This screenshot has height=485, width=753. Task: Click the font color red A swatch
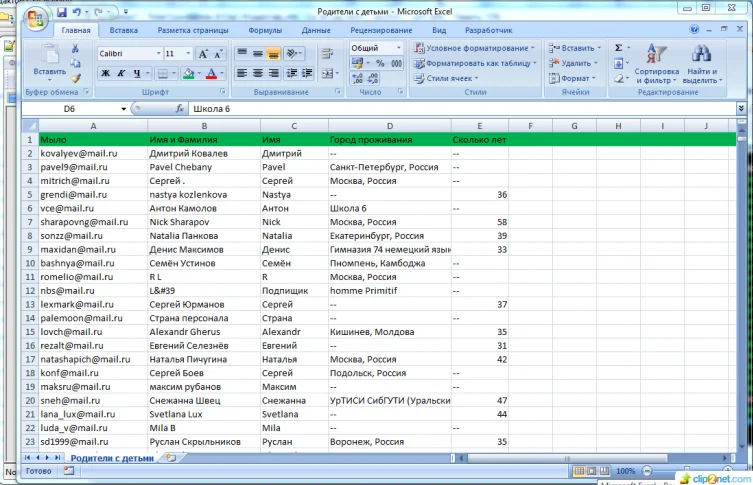pos(211,73)
